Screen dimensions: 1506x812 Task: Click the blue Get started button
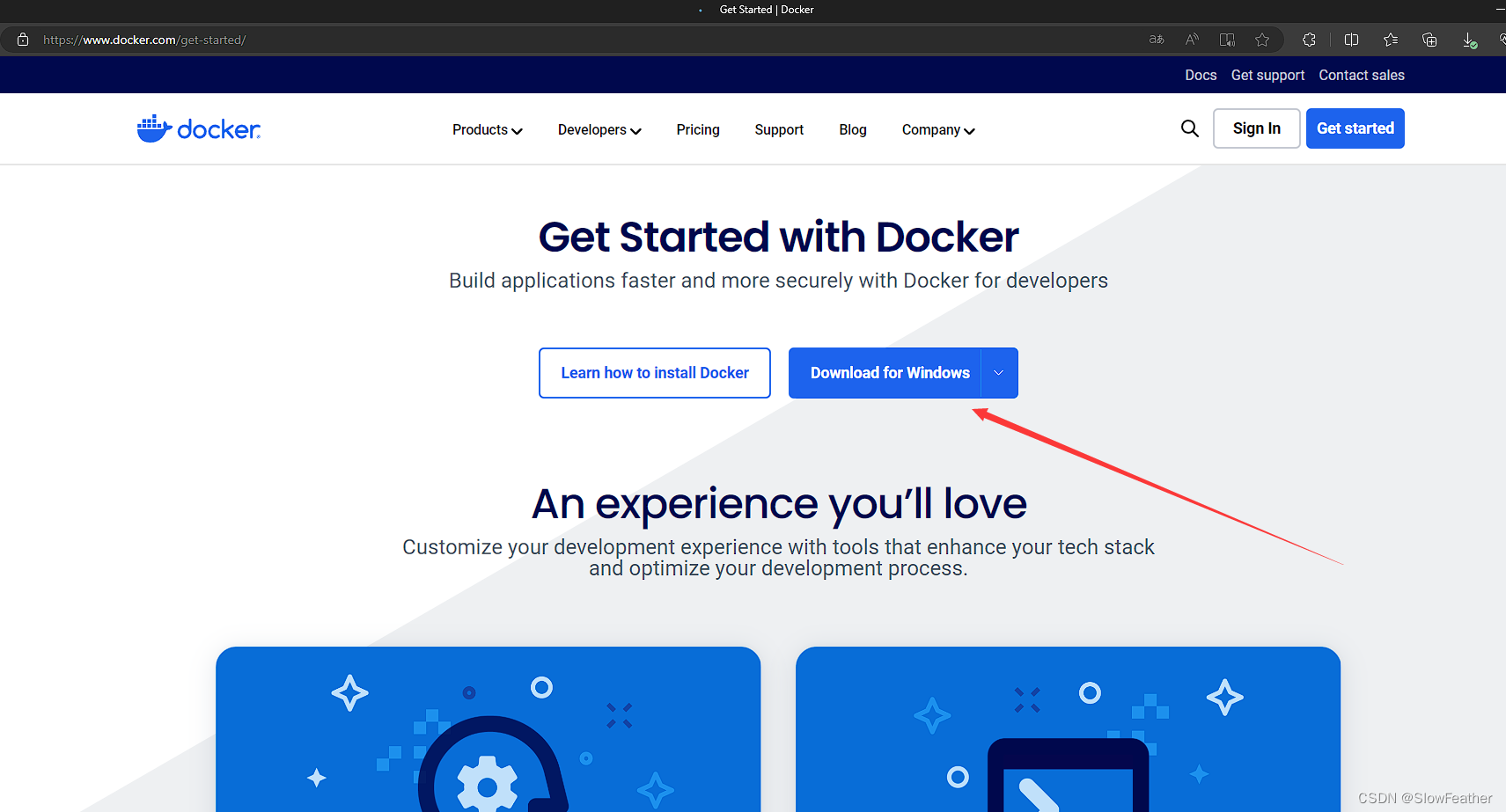pyautogui.click(x=1355, y=128)
